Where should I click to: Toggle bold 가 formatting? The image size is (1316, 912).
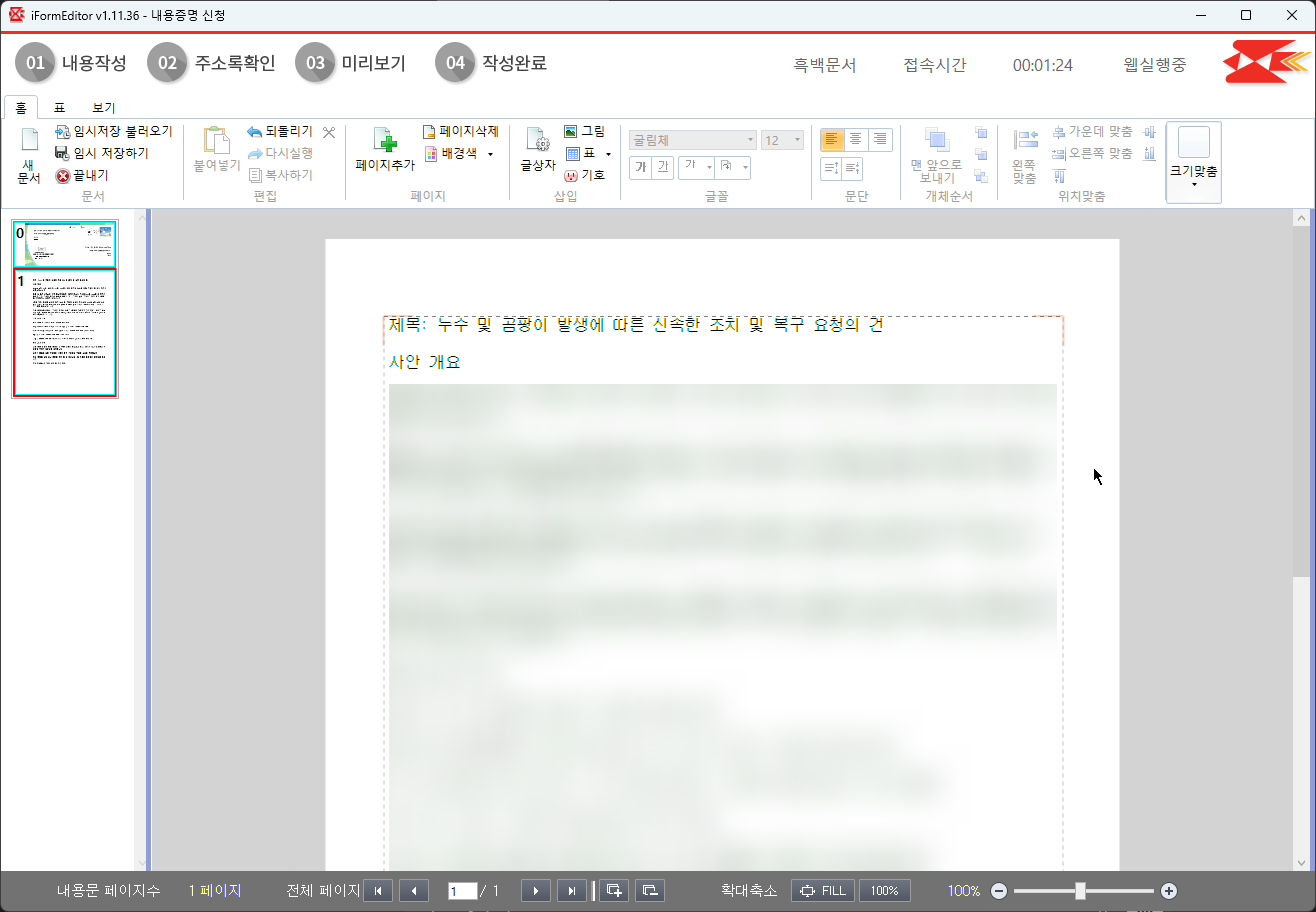640,167
